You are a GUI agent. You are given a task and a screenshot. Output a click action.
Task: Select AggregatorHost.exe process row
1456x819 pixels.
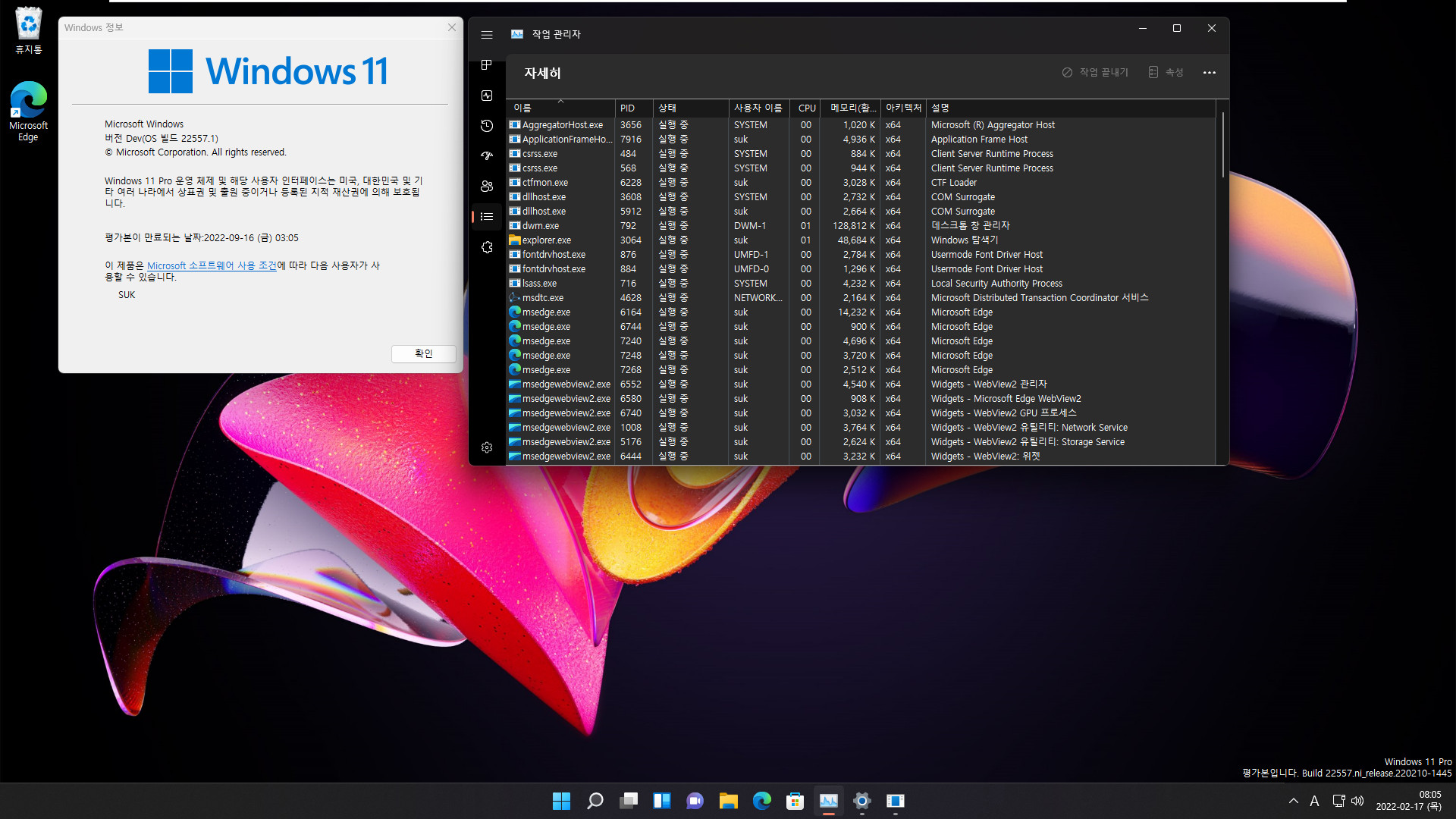click(x=861, y=125)
